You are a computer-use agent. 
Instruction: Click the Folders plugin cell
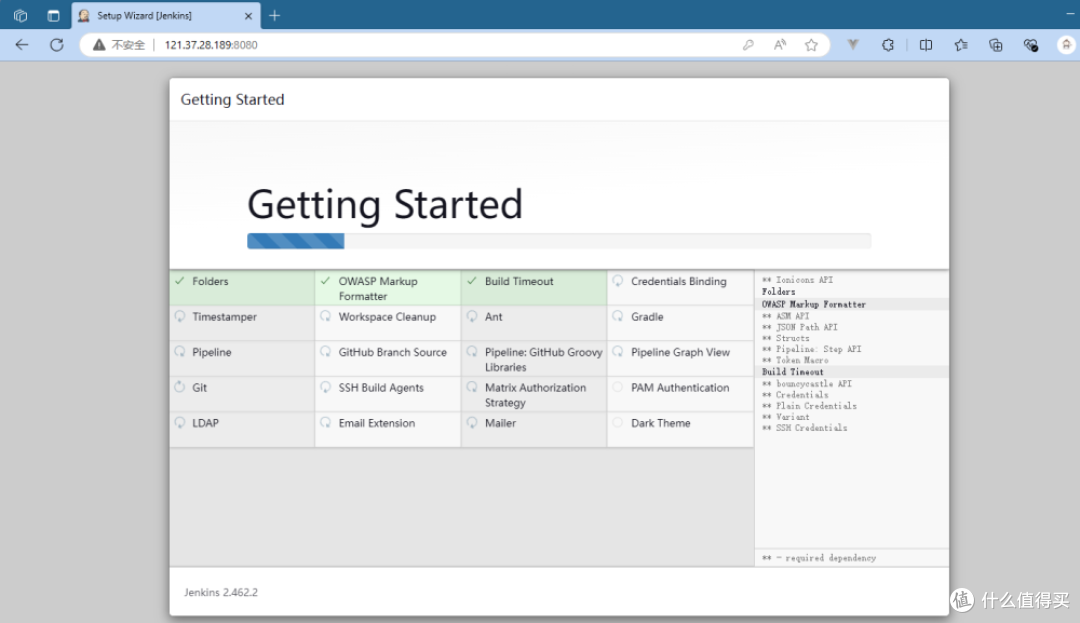tap(242, 288)
